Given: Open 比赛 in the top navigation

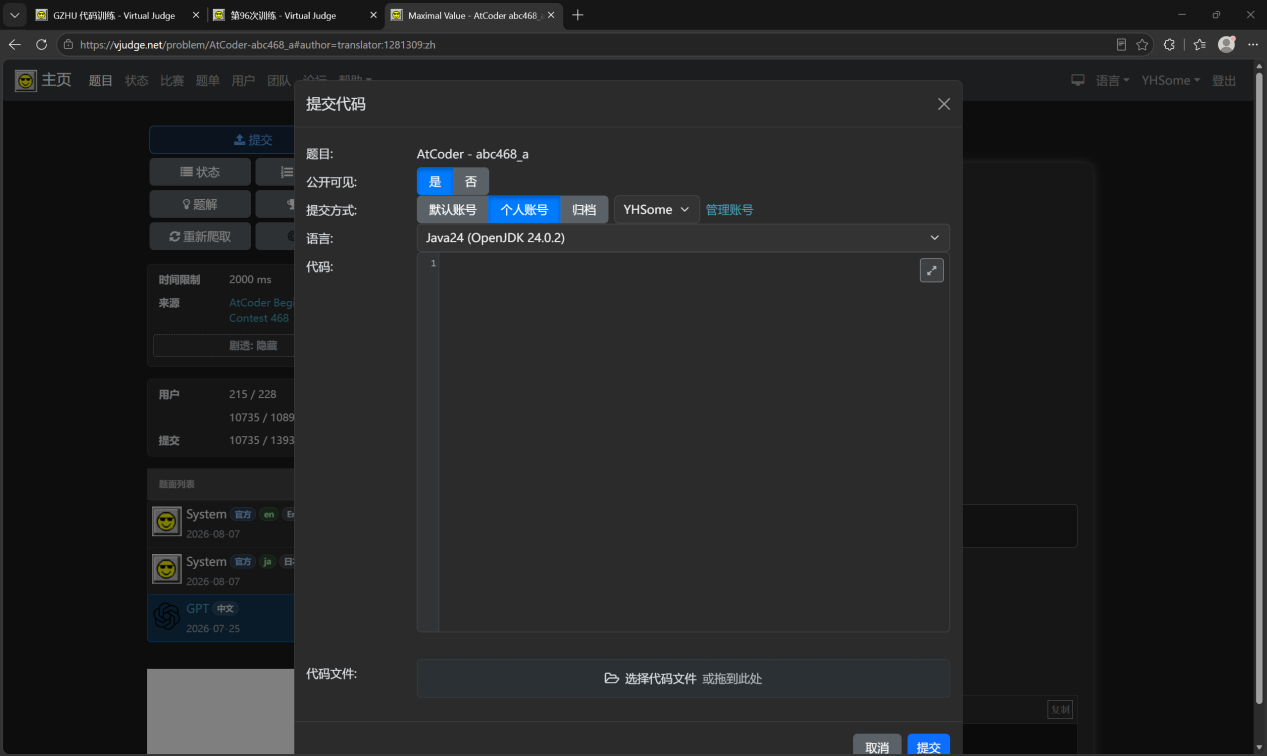Looking at the screenshot, I should point(172,80).
